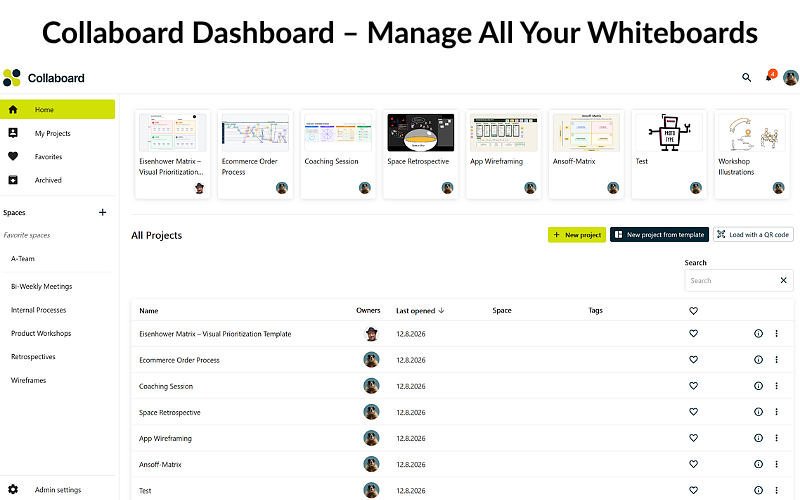Open more options for Ecommerce Order Process
The width and height of the screenshot is (800, 500).
(777, 360)
